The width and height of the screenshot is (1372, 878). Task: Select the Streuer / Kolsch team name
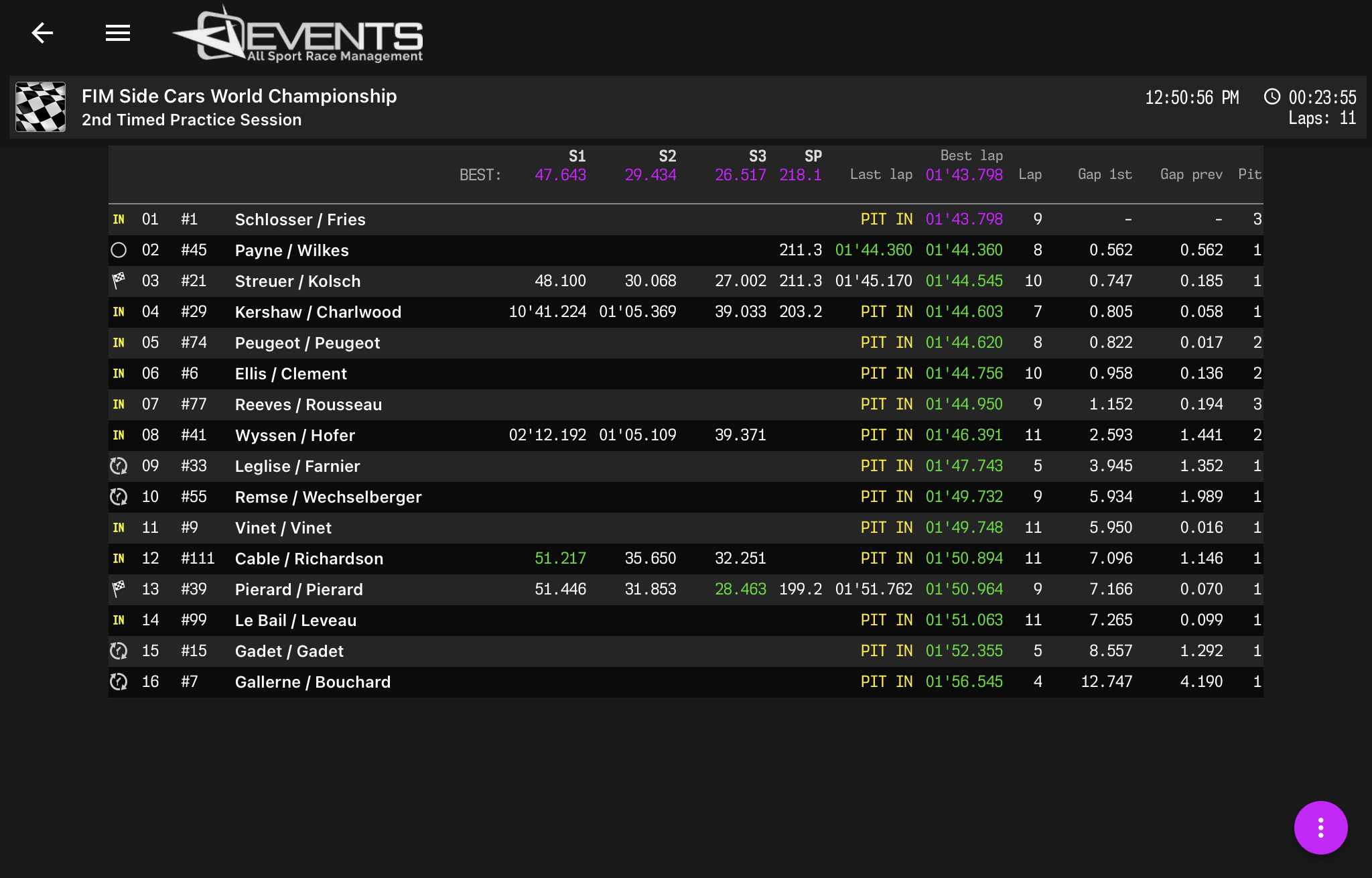click(297, 281)
